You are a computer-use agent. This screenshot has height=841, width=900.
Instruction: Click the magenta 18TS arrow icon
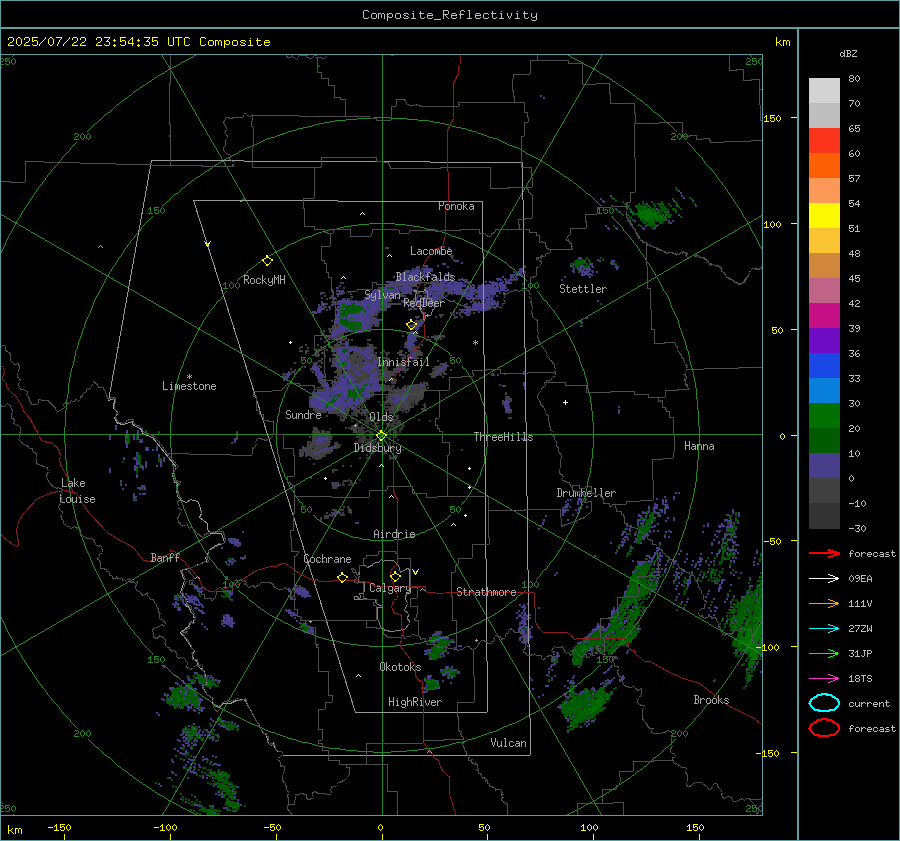[824, 679]
